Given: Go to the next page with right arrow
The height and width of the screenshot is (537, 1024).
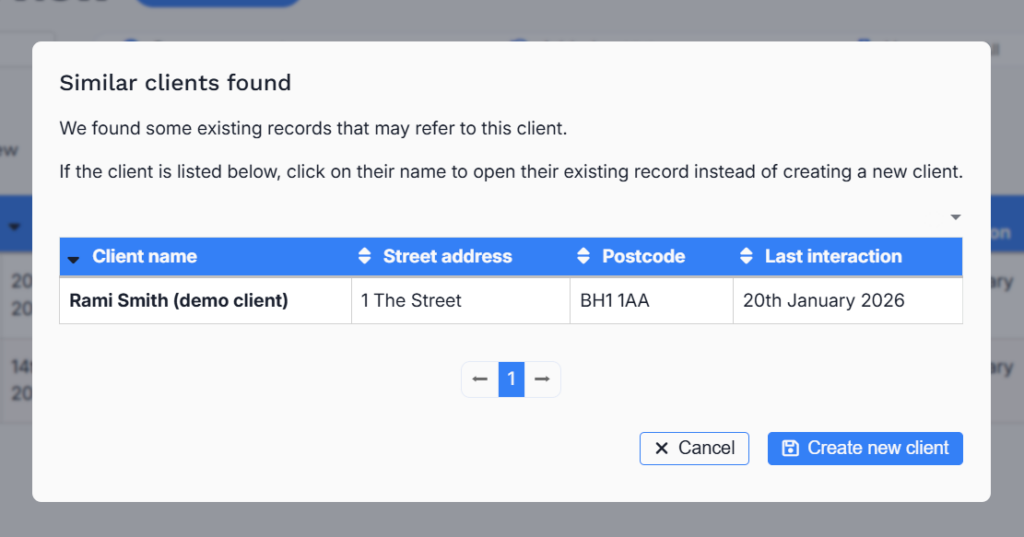Looking at the screenshot, I should click(x=542, y=379).
